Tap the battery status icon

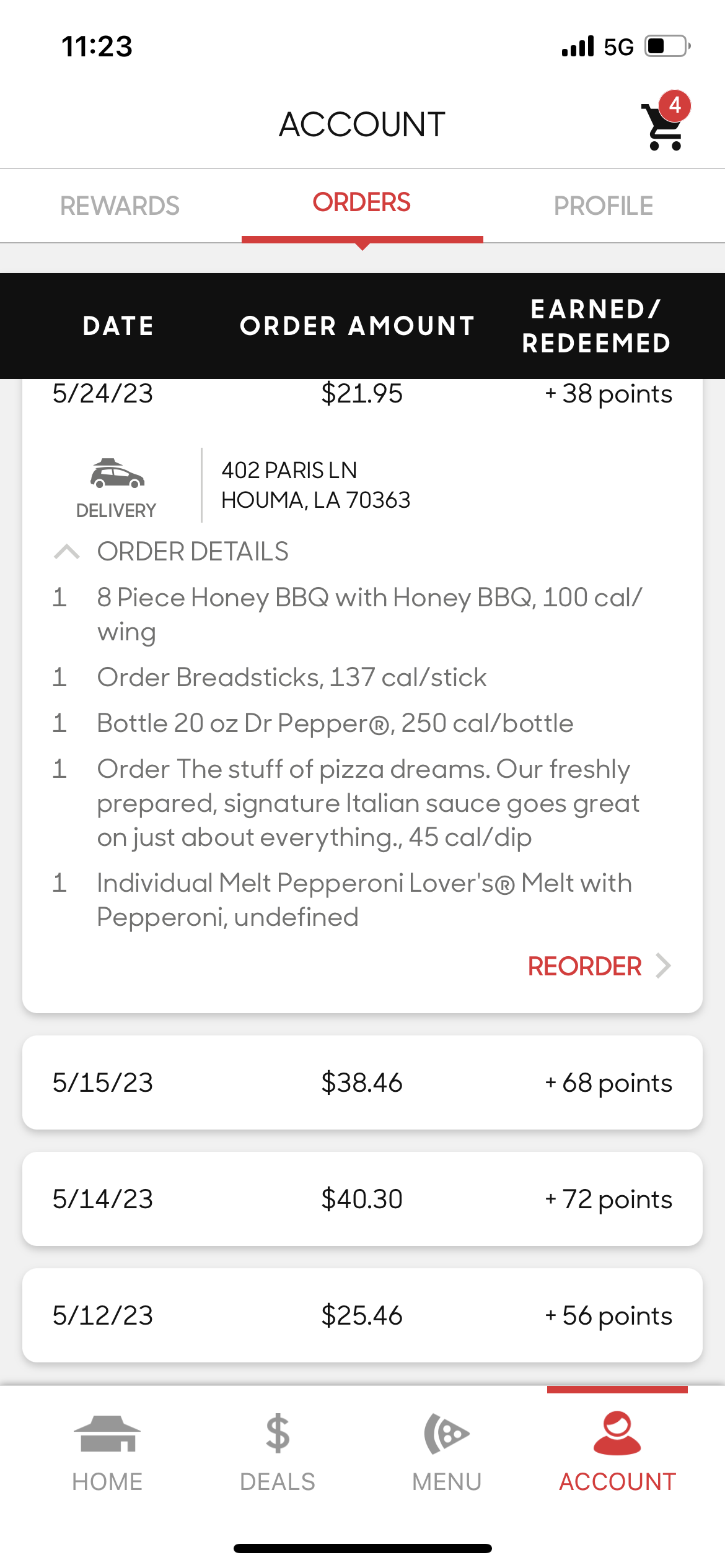coord(667,46)
